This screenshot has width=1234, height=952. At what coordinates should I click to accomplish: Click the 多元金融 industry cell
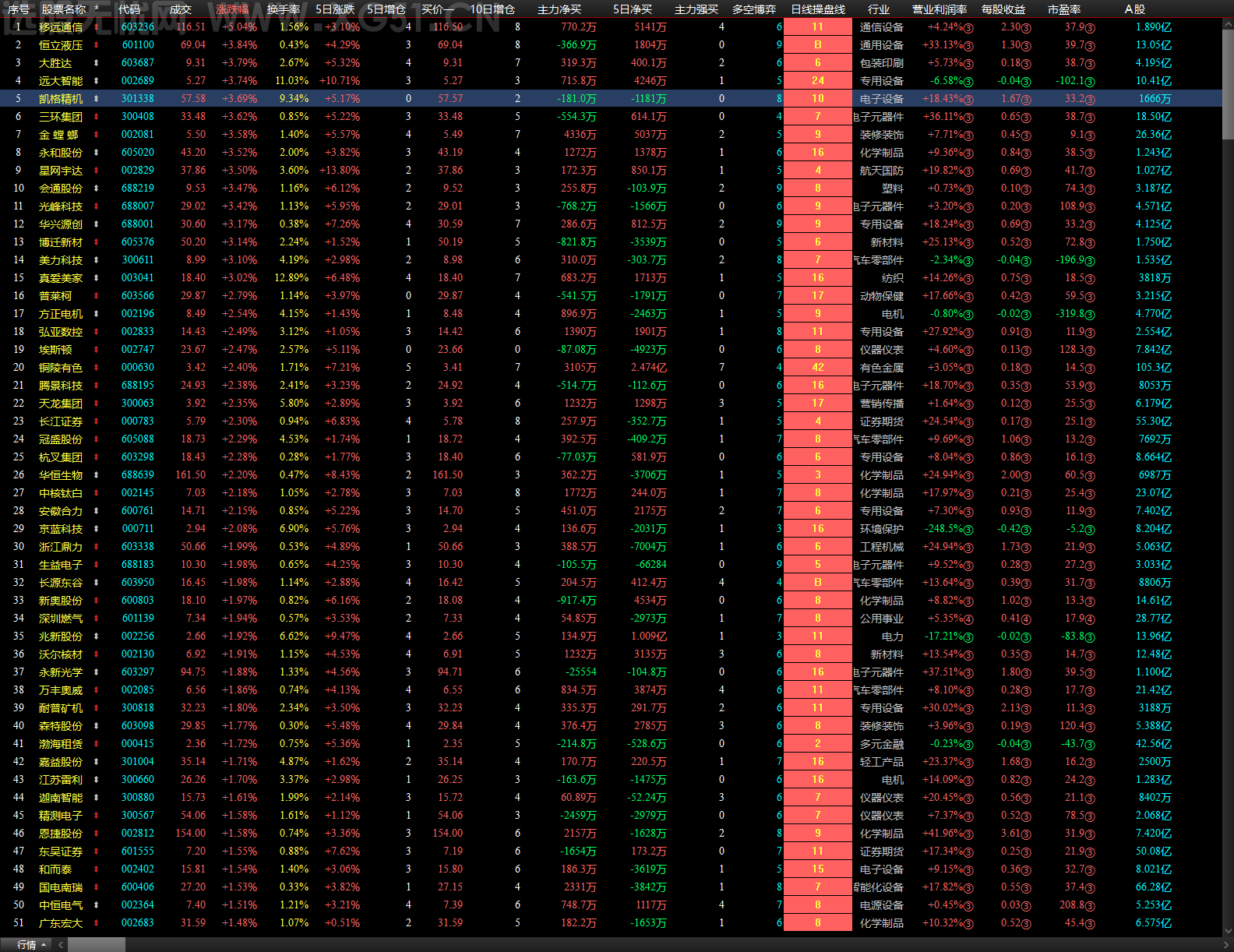[882, 744]
